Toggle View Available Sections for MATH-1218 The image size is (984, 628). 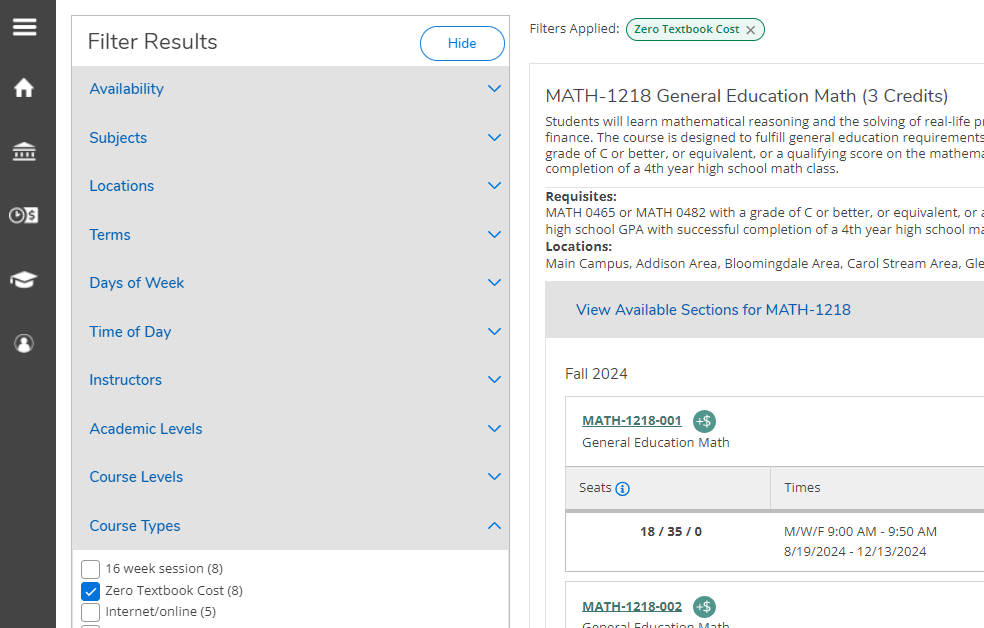click(x=713, y=310)
